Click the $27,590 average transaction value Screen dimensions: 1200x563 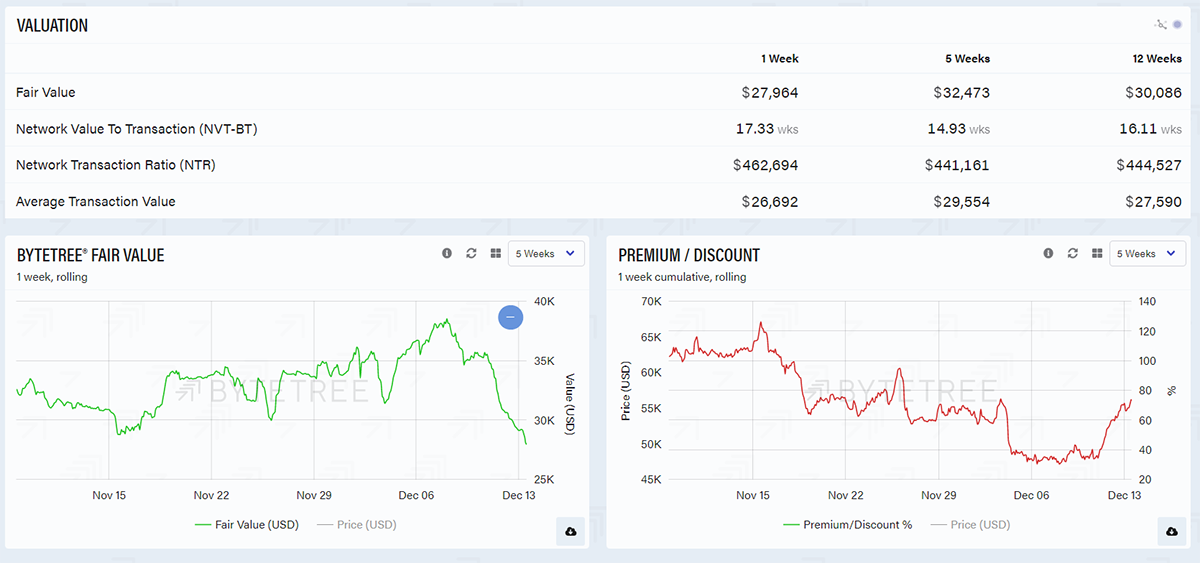click(x=1153, y=201)
